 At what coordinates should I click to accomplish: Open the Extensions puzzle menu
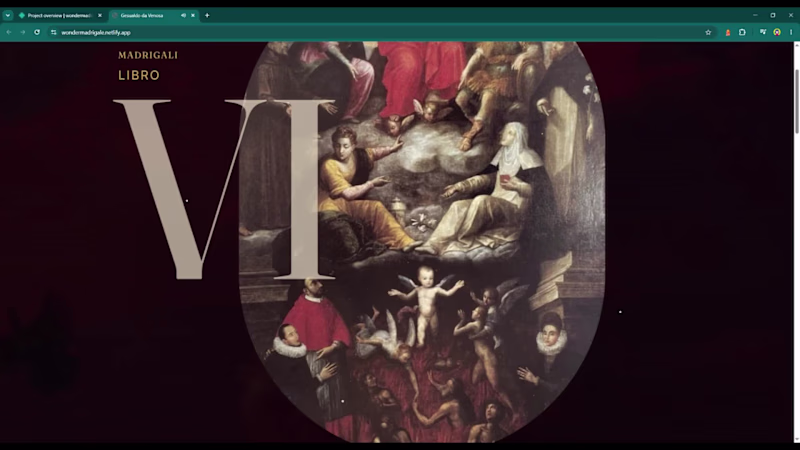(742, 32)
